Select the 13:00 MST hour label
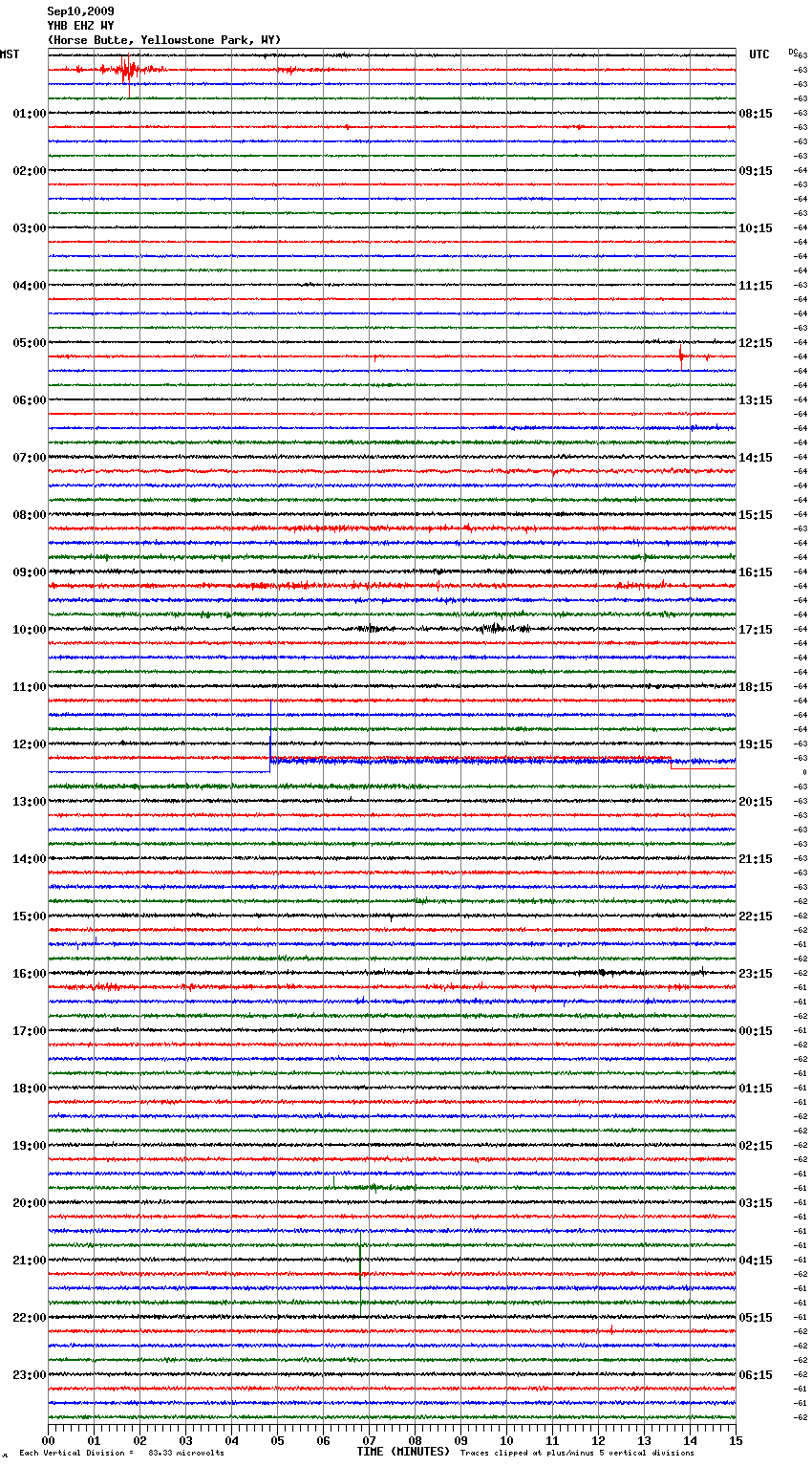The width and height of the screenshot is (812, 1466). click(29, 802)
